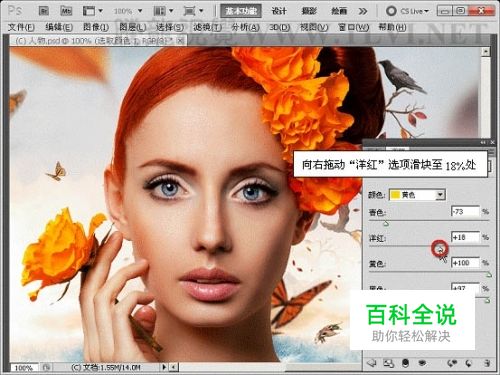Click the 洋红 value field showing +18
This screenshot has height=375, width=500.
(465, 237)
